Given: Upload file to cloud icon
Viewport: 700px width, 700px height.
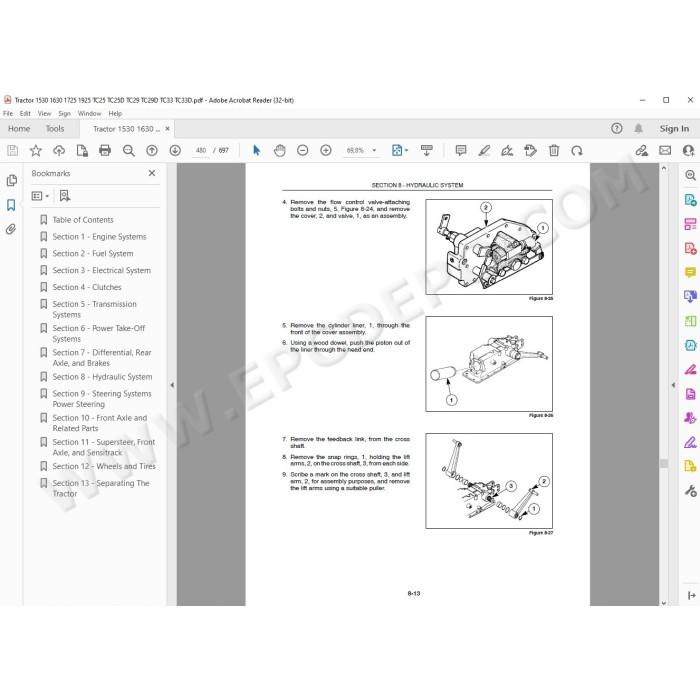Looking at the screenshot, I should (x=59, y=150).
